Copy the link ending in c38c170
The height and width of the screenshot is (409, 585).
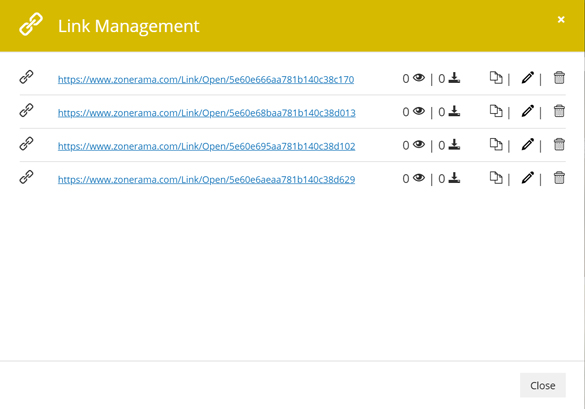pyautogui.click(x=496, y=78)
